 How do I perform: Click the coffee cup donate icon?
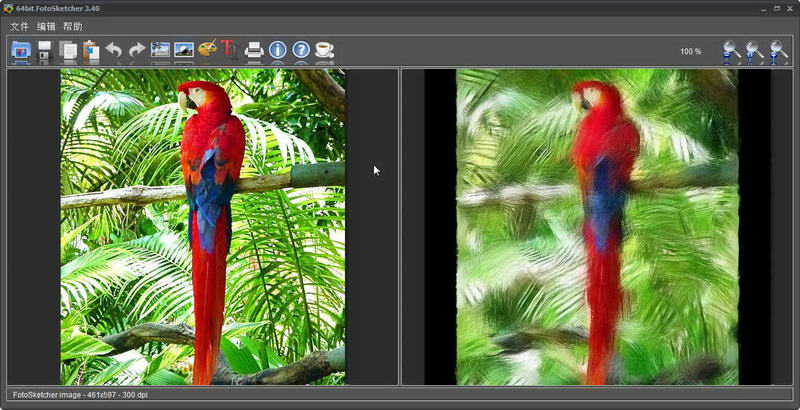click(x=324, y=50)
